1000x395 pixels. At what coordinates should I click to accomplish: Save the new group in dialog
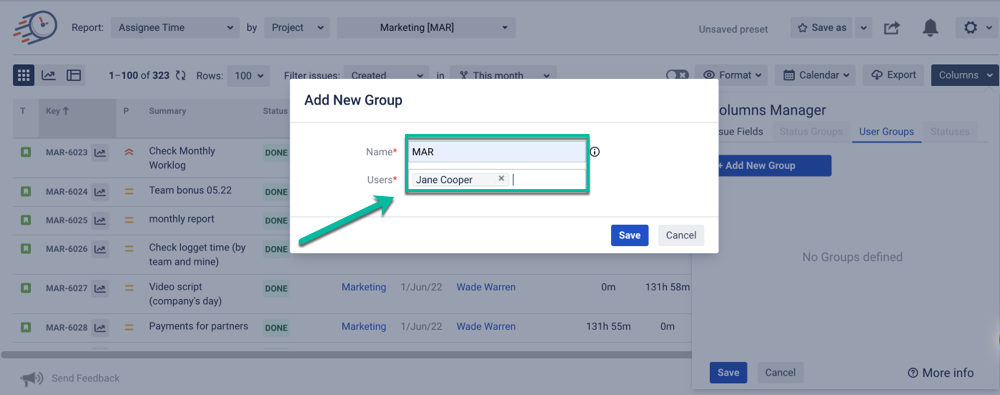click(x=629, y=235)
